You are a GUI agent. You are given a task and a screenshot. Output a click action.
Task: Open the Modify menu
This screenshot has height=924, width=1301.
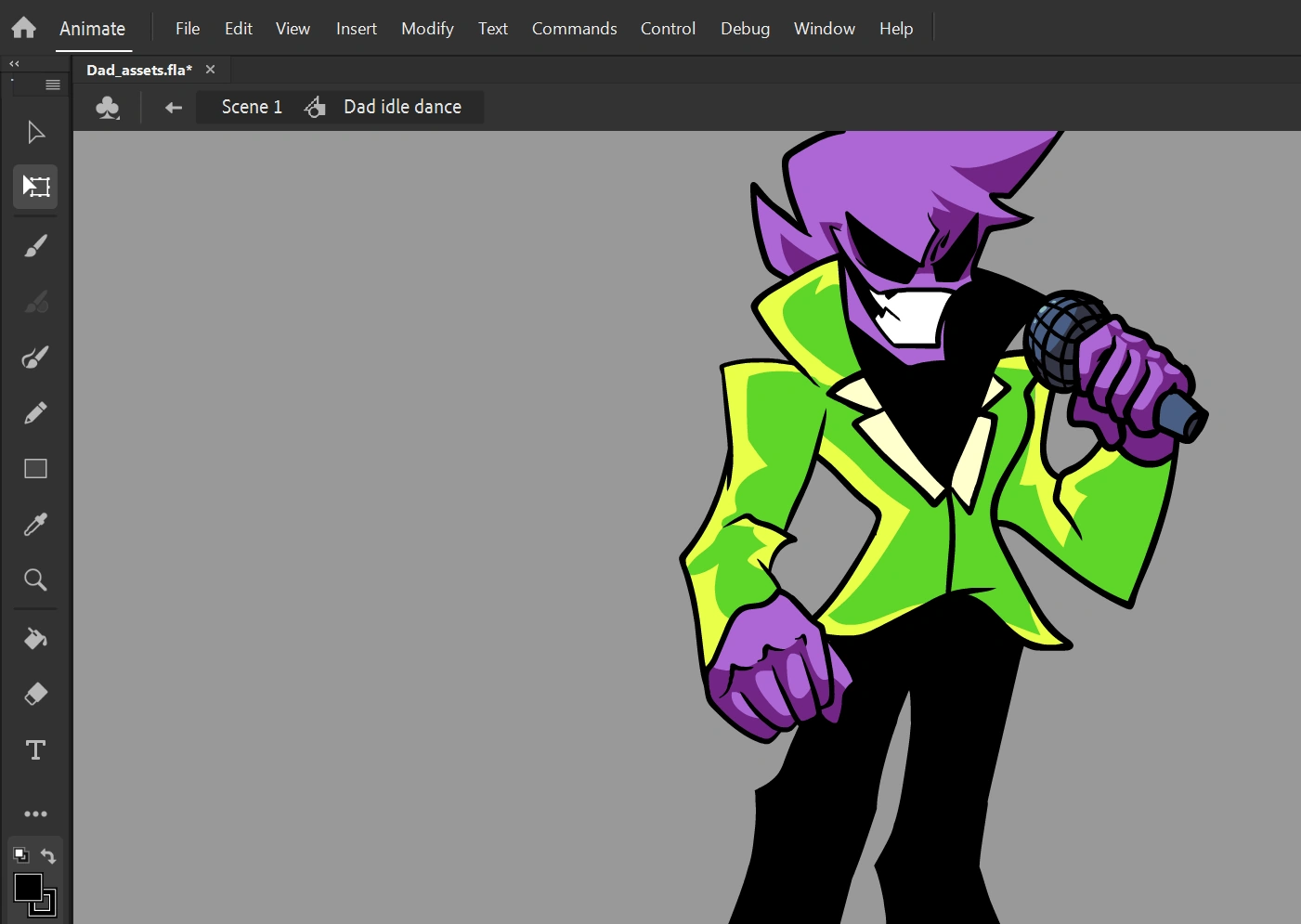[x=426, y=28]
